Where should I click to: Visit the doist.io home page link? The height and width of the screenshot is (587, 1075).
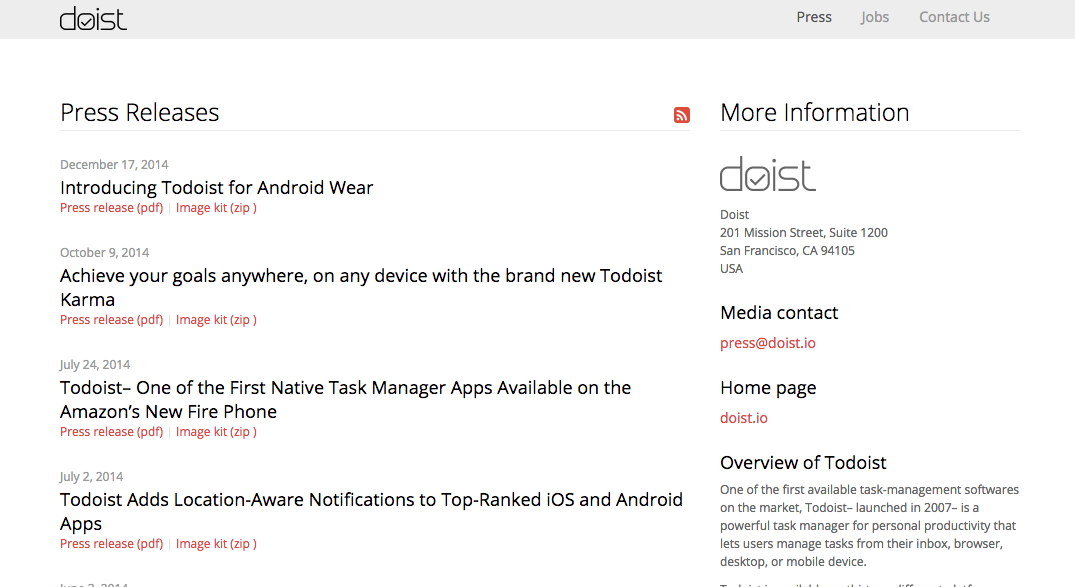[744, 418]
